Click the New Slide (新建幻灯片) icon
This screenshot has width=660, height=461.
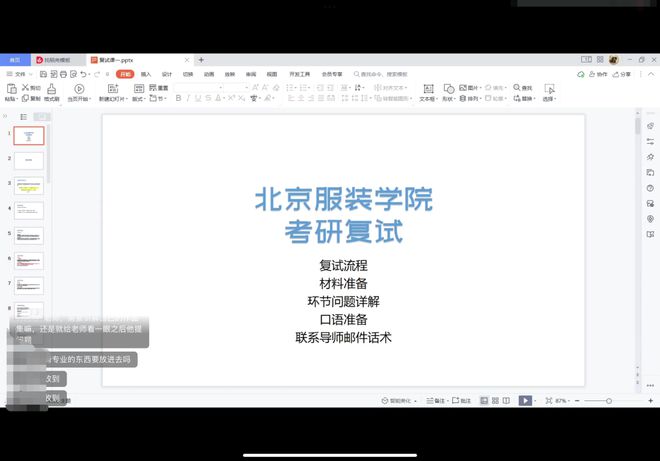tap(113, 88)
